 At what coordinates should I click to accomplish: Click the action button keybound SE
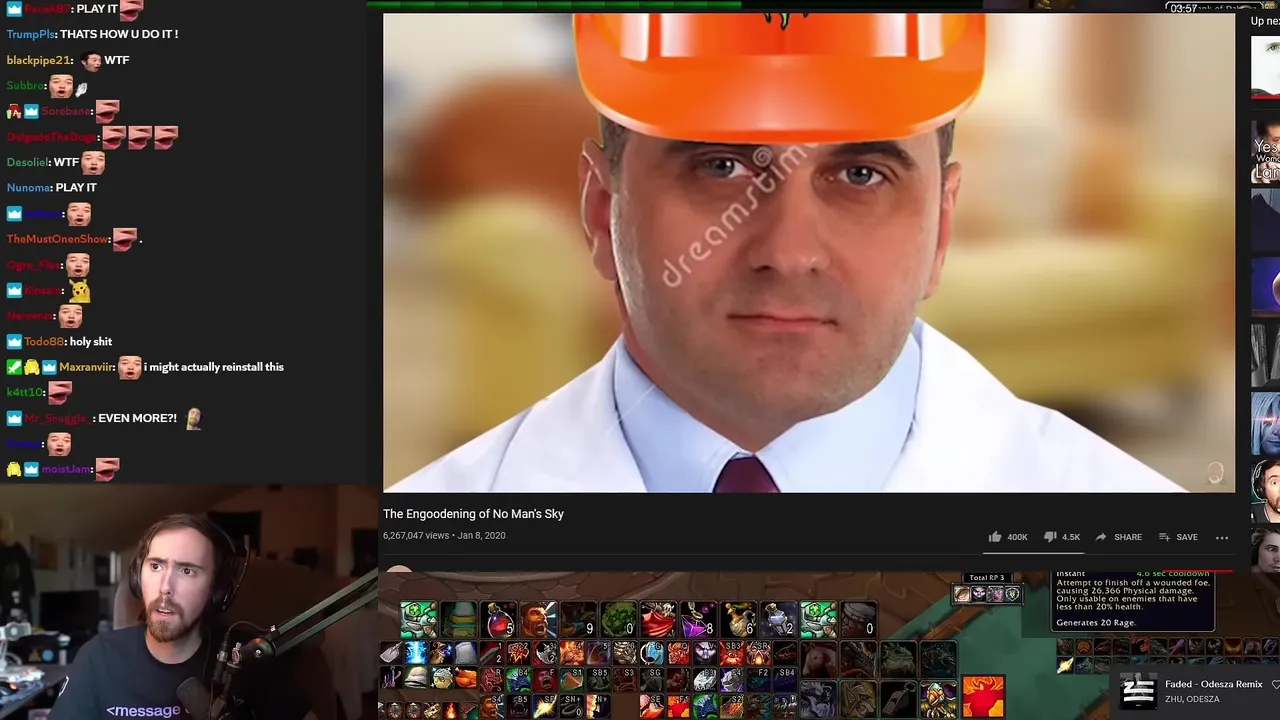(x=652, y=706)
